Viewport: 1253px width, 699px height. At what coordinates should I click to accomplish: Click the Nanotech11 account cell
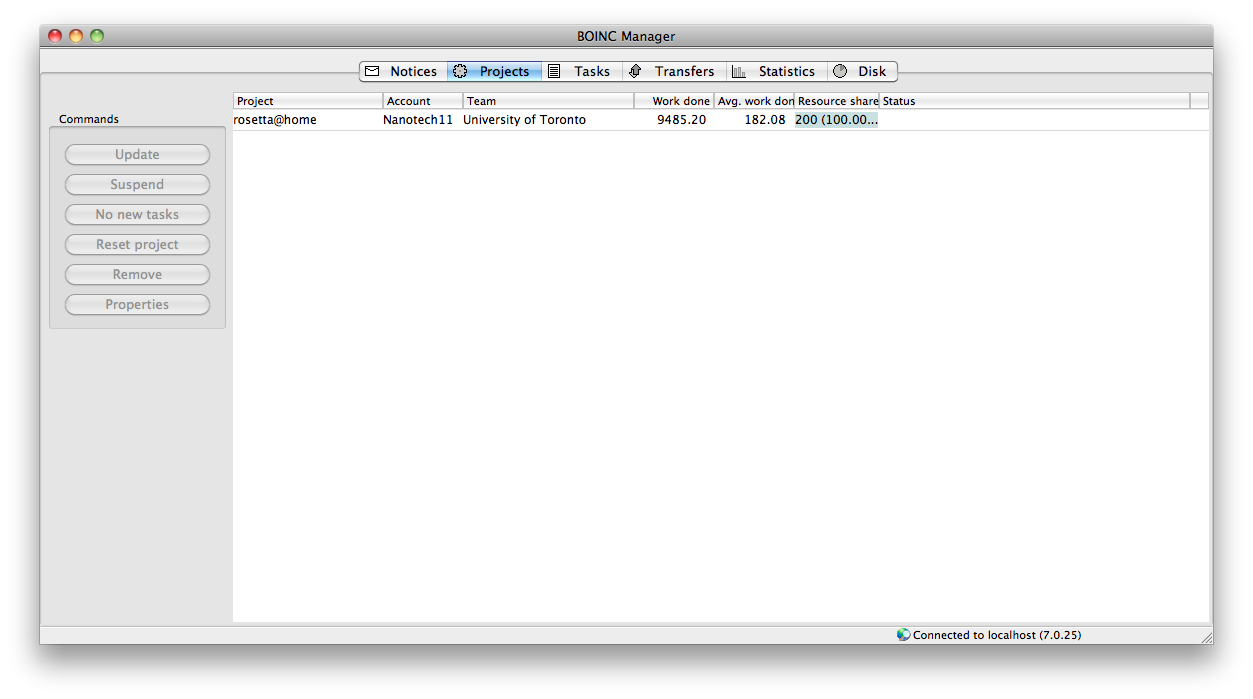tap(418, 120)
